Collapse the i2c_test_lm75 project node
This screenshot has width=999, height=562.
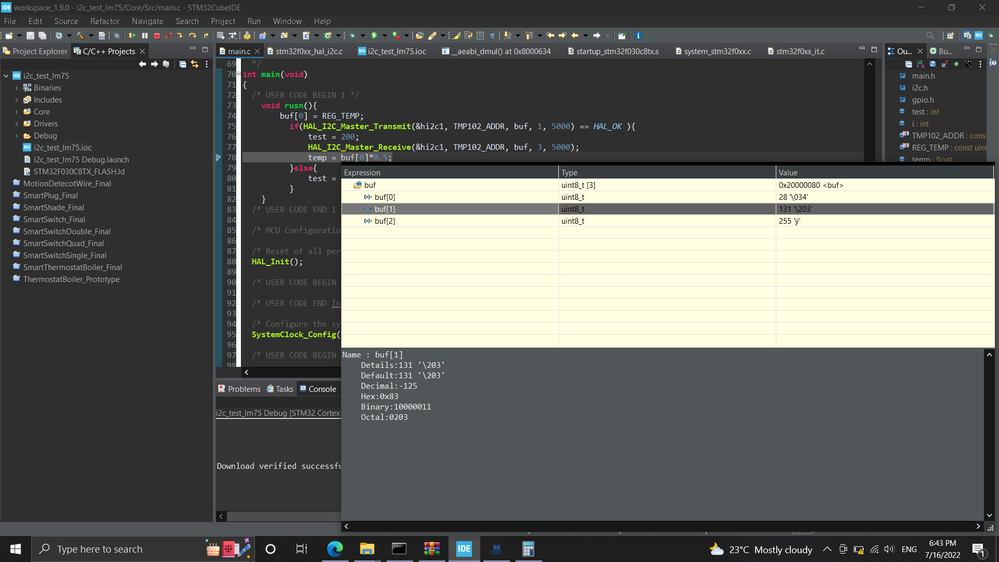pyautogui.click(x=6, y=76)
